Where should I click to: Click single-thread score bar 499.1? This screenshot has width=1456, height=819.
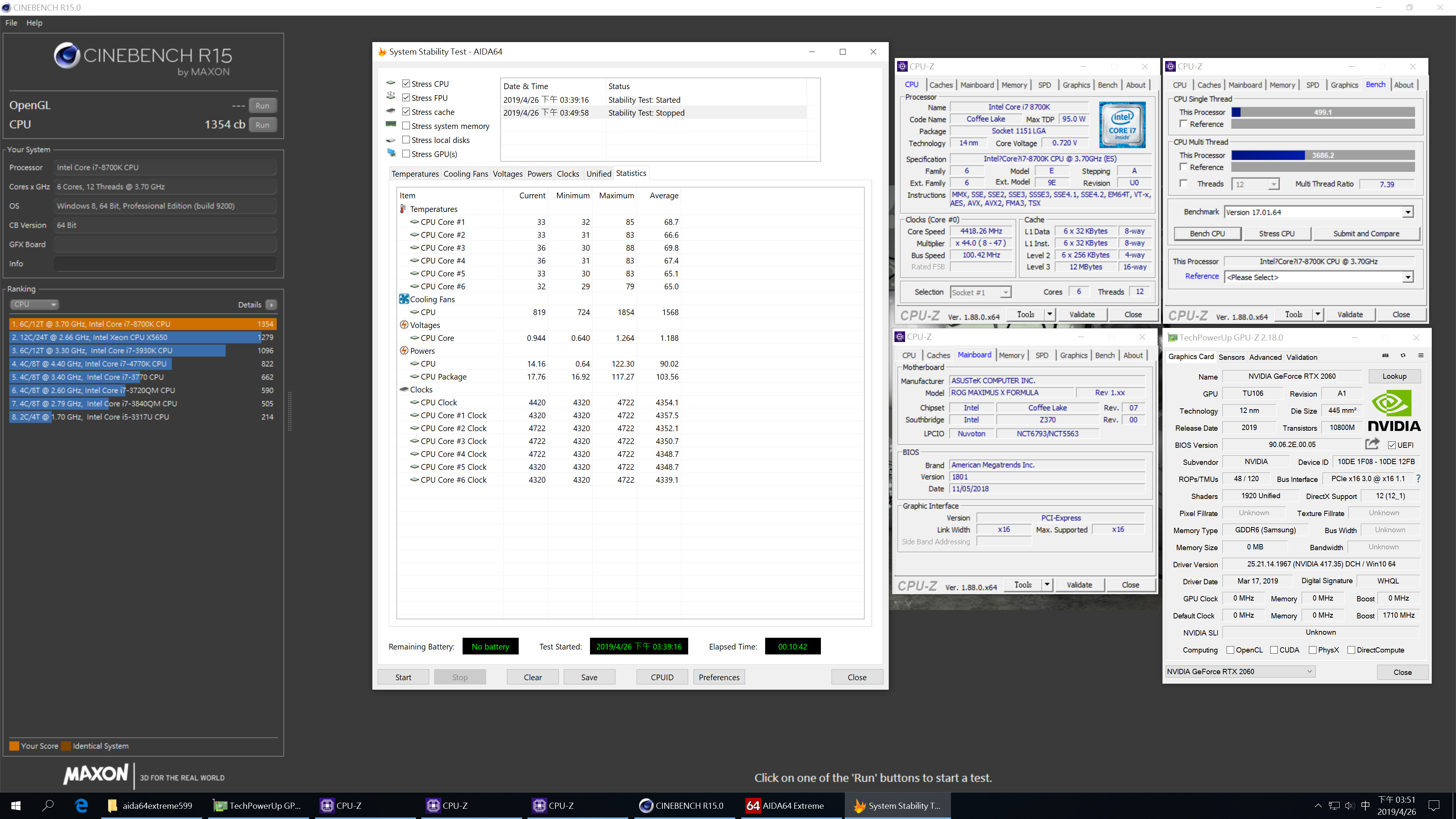click(x=1323, y=112)
